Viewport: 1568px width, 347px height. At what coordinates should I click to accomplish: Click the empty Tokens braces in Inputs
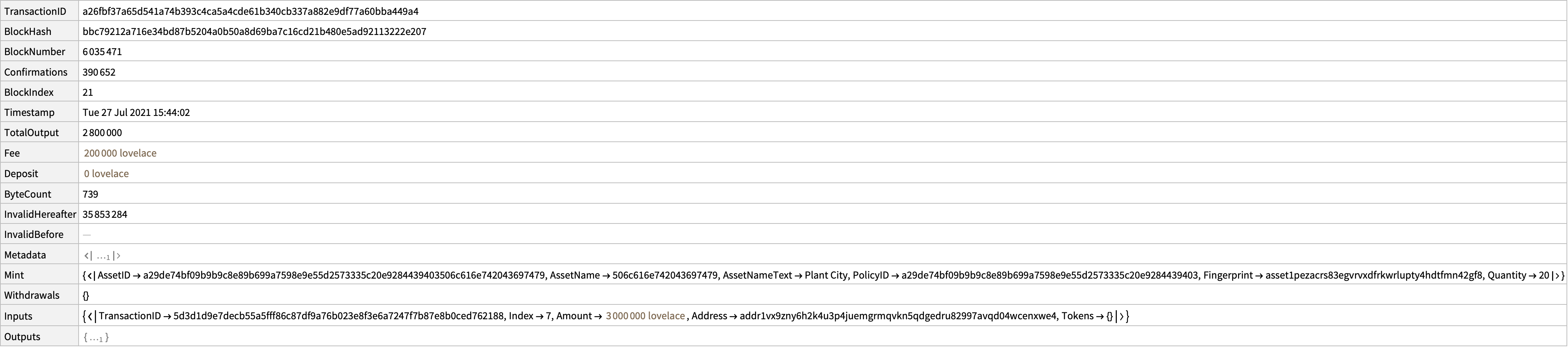click(1110, 316)
